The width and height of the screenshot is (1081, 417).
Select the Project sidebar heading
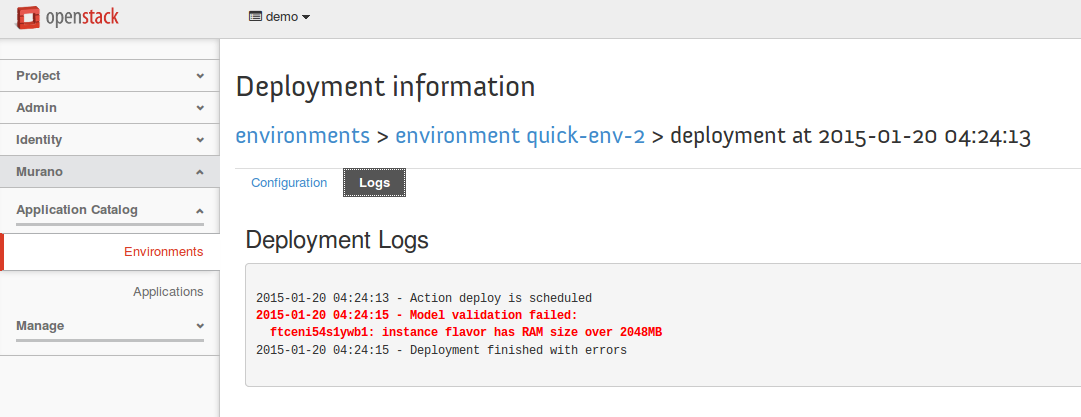pyautogui.click(x=38, y=76)
